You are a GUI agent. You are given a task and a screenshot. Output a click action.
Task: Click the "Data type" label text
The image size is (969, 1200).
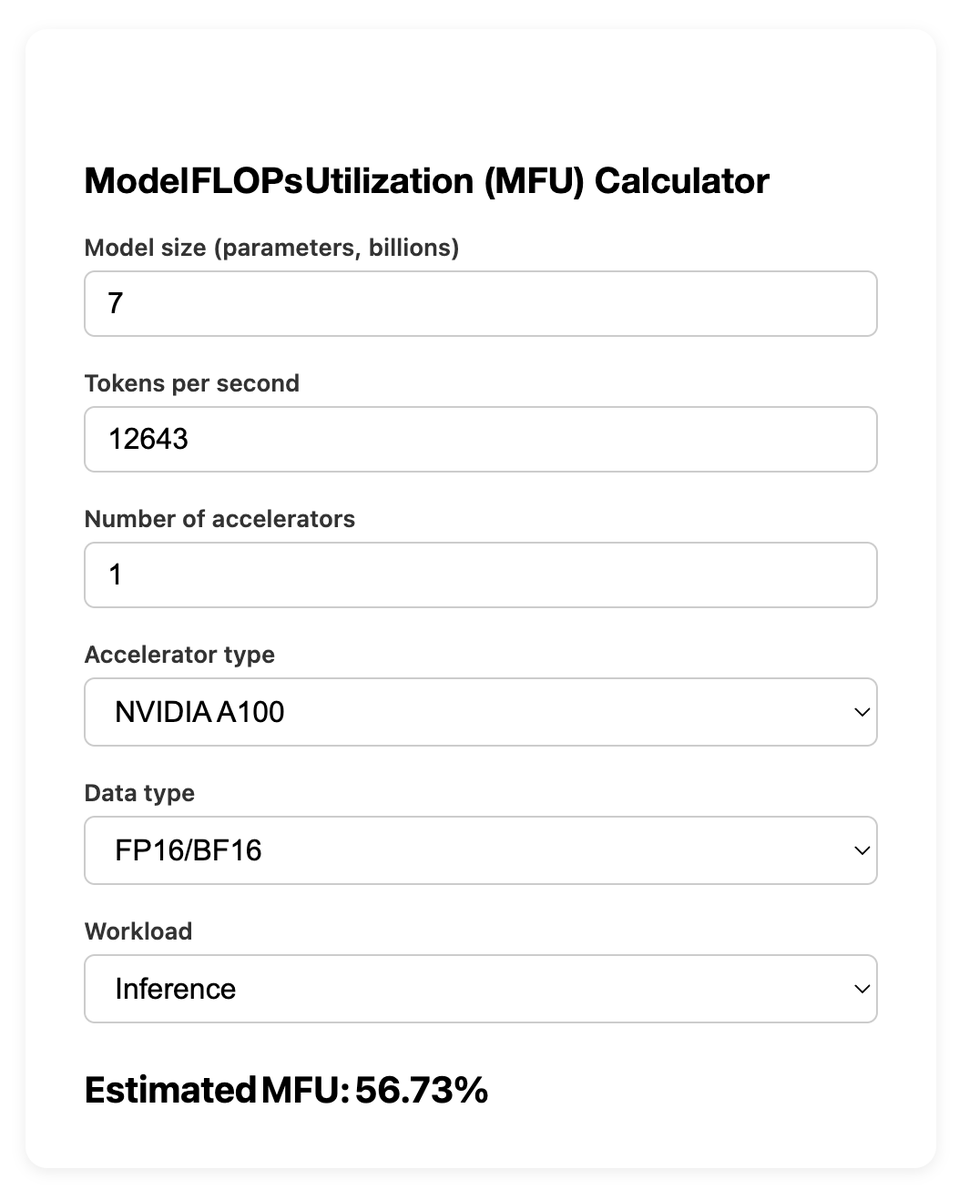pos(140,793)
